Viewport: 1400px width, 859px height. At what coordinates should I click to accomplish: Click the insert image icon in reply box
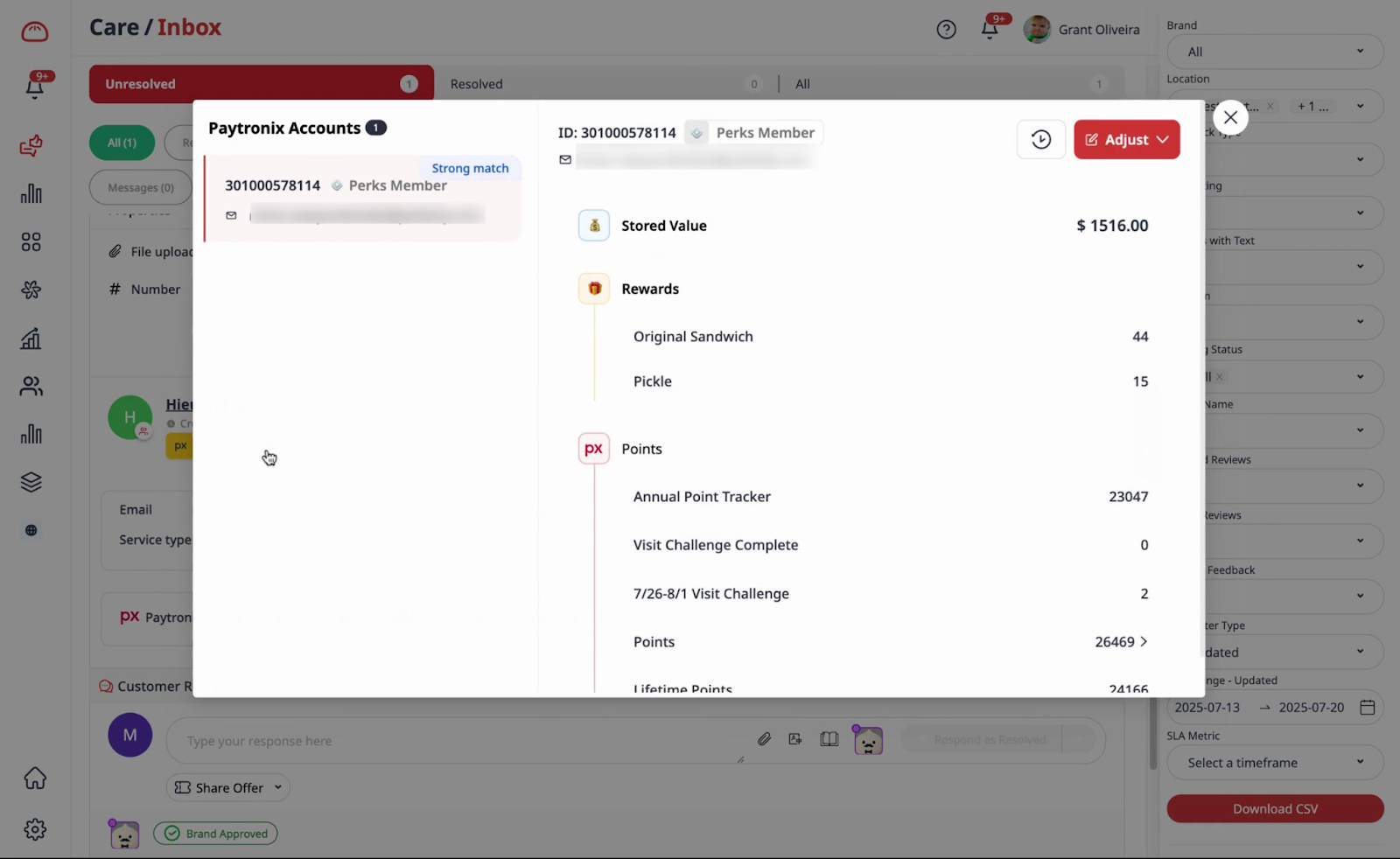(795, 739)
